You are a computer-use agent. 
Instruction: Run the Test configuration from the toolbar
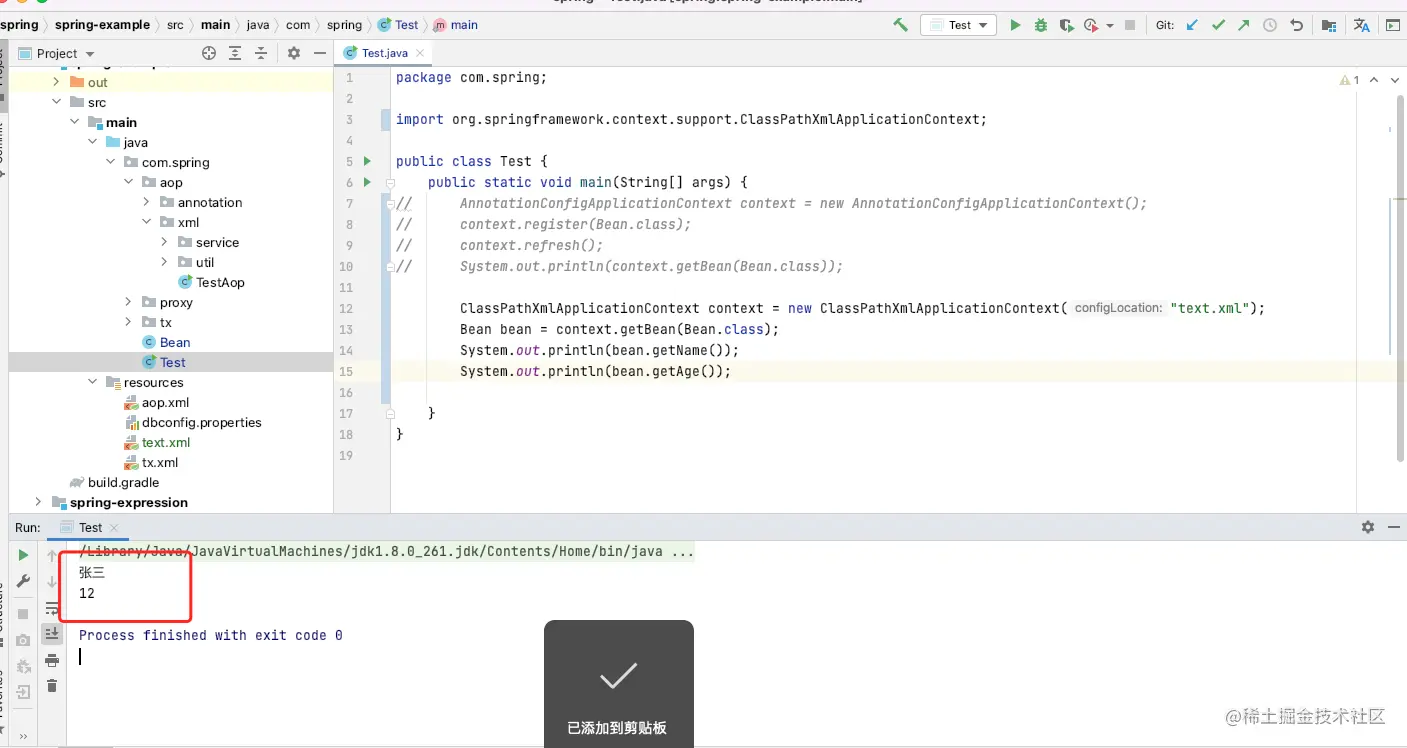point(1015,25)
